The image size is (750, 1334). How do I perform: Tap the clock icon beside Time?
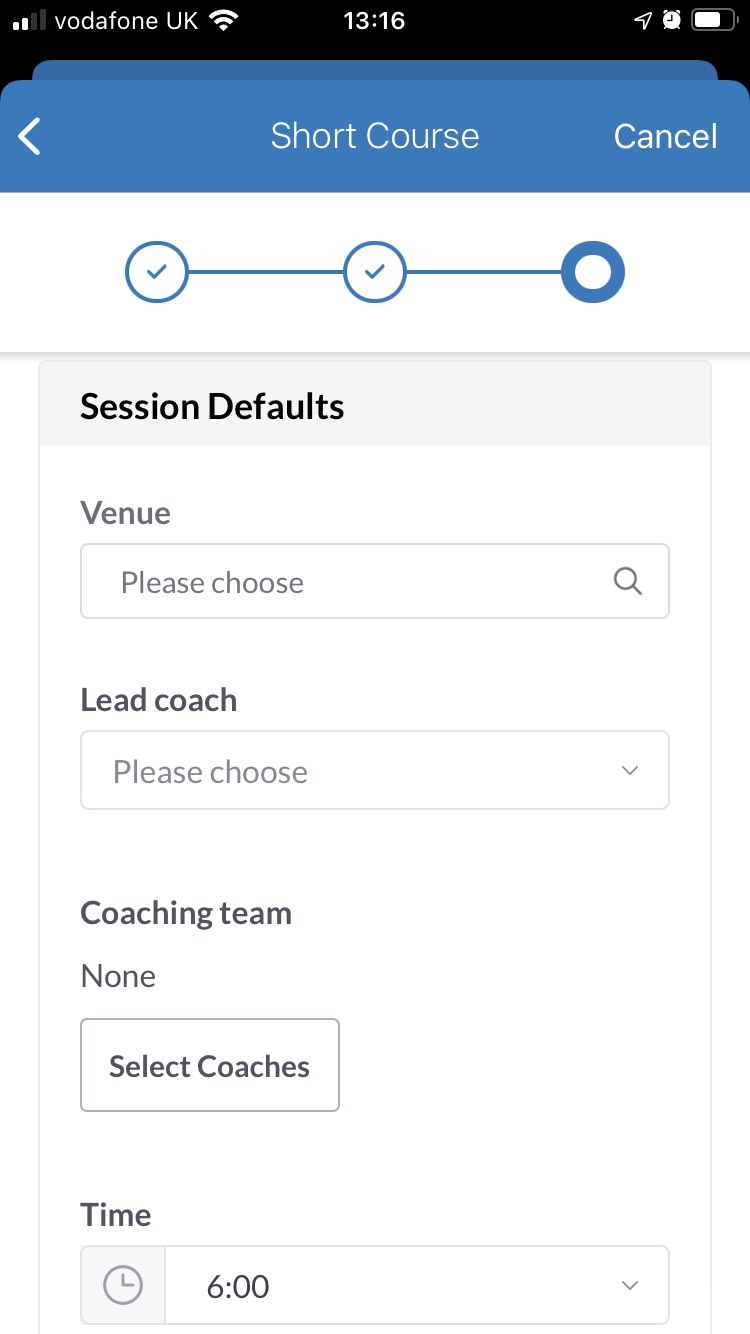[x=123, y=1285]
